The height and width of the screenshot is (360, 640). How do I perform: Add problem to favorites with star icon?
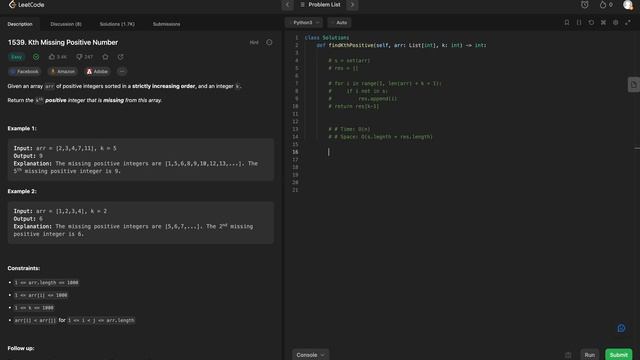coord(105,57)
